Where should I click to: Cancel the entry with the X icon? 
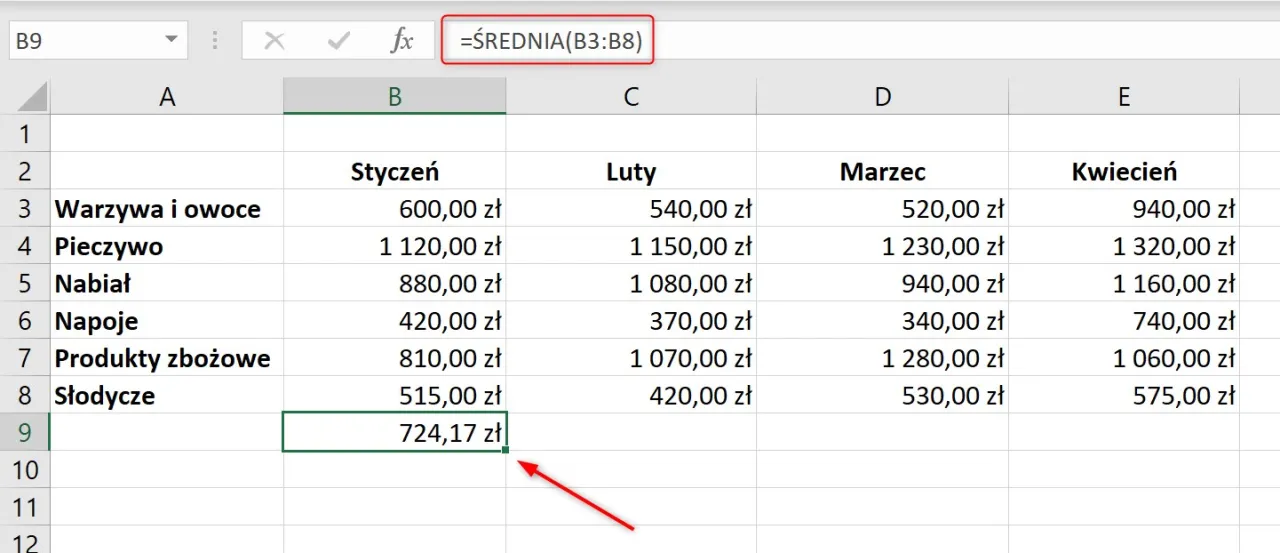click(x=274, y=41)
